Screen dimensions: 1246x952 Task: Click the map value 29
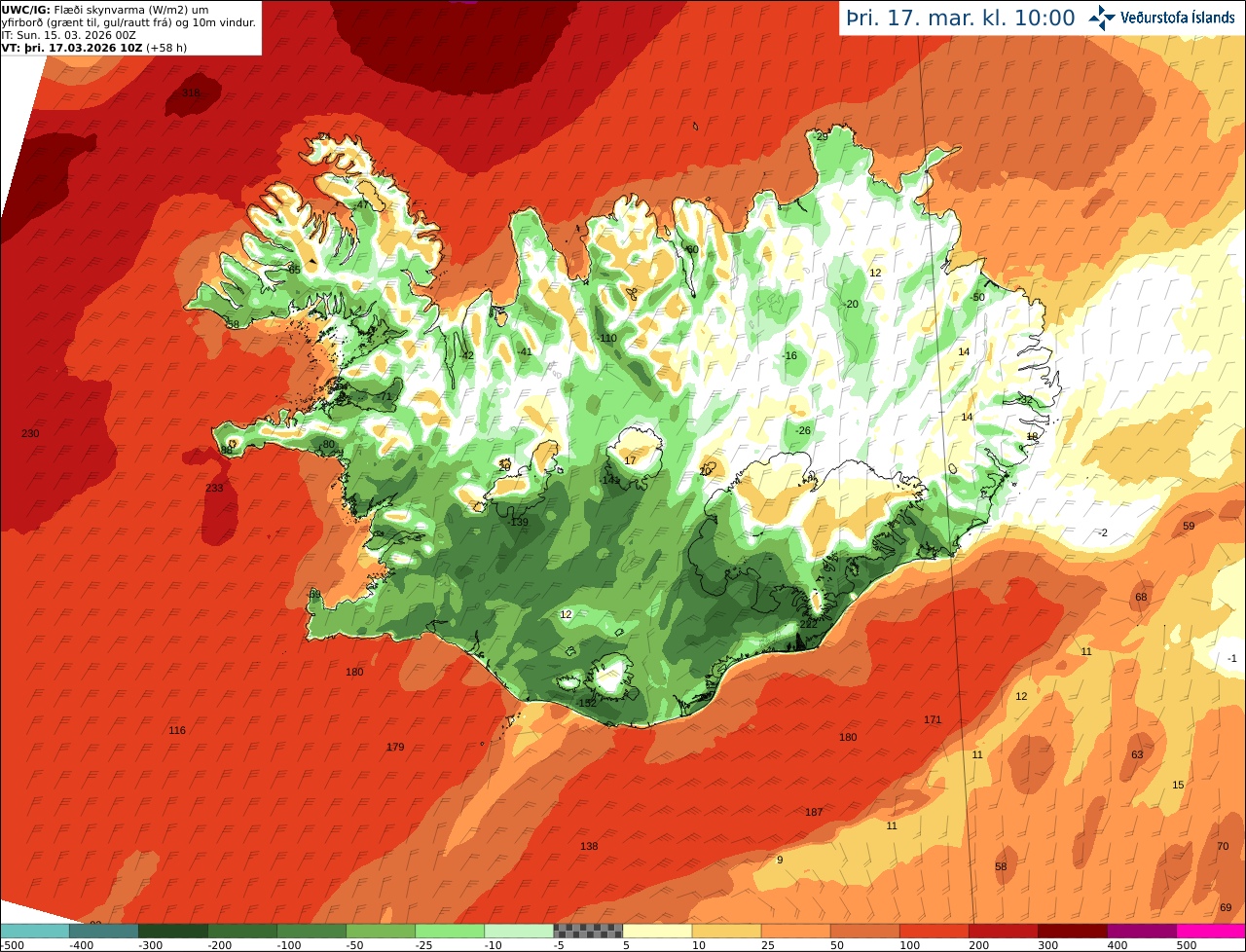(822, 136)
